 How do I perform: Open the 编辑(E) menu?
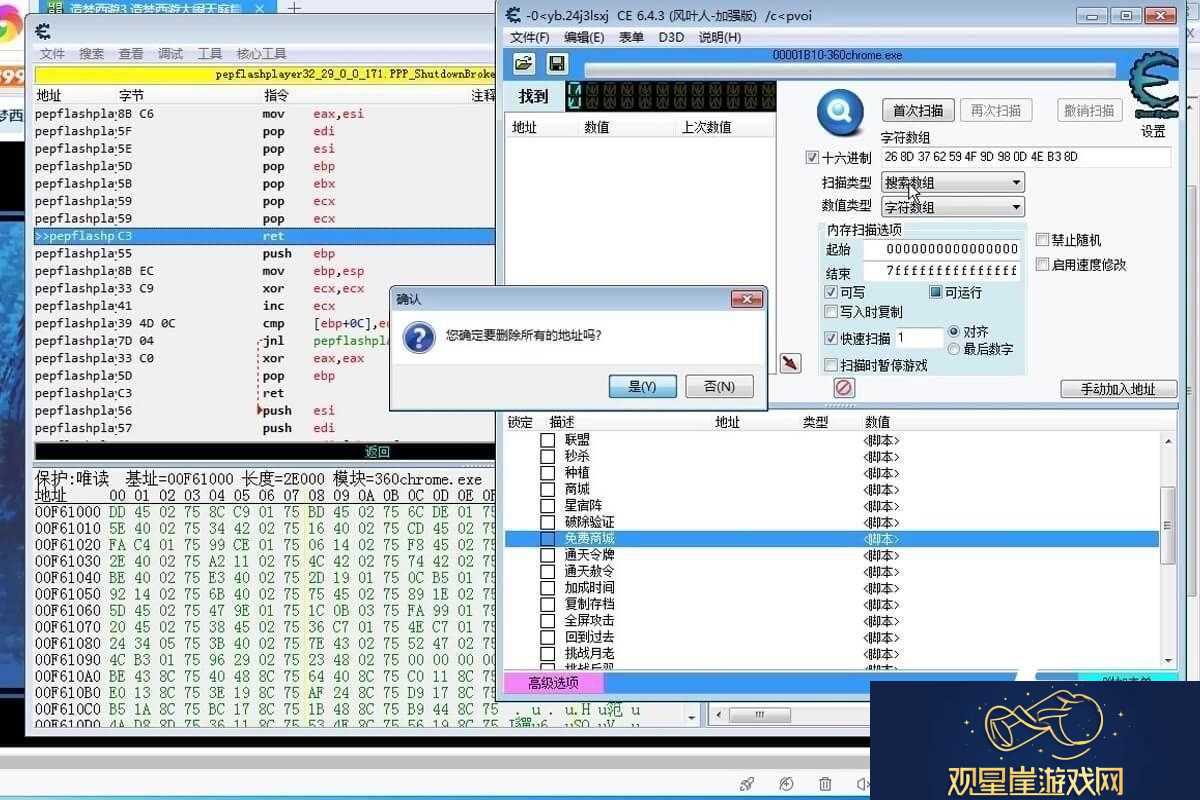584,37
